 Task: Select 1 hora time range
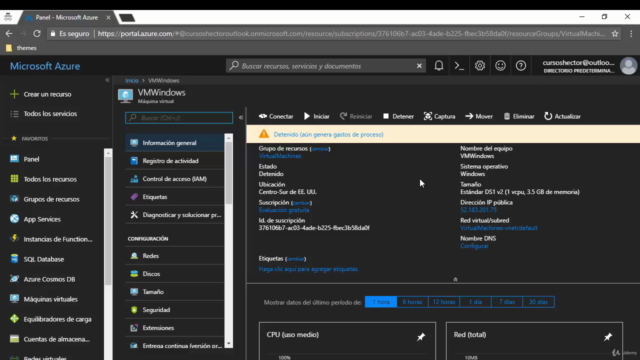tap(381, 302)
